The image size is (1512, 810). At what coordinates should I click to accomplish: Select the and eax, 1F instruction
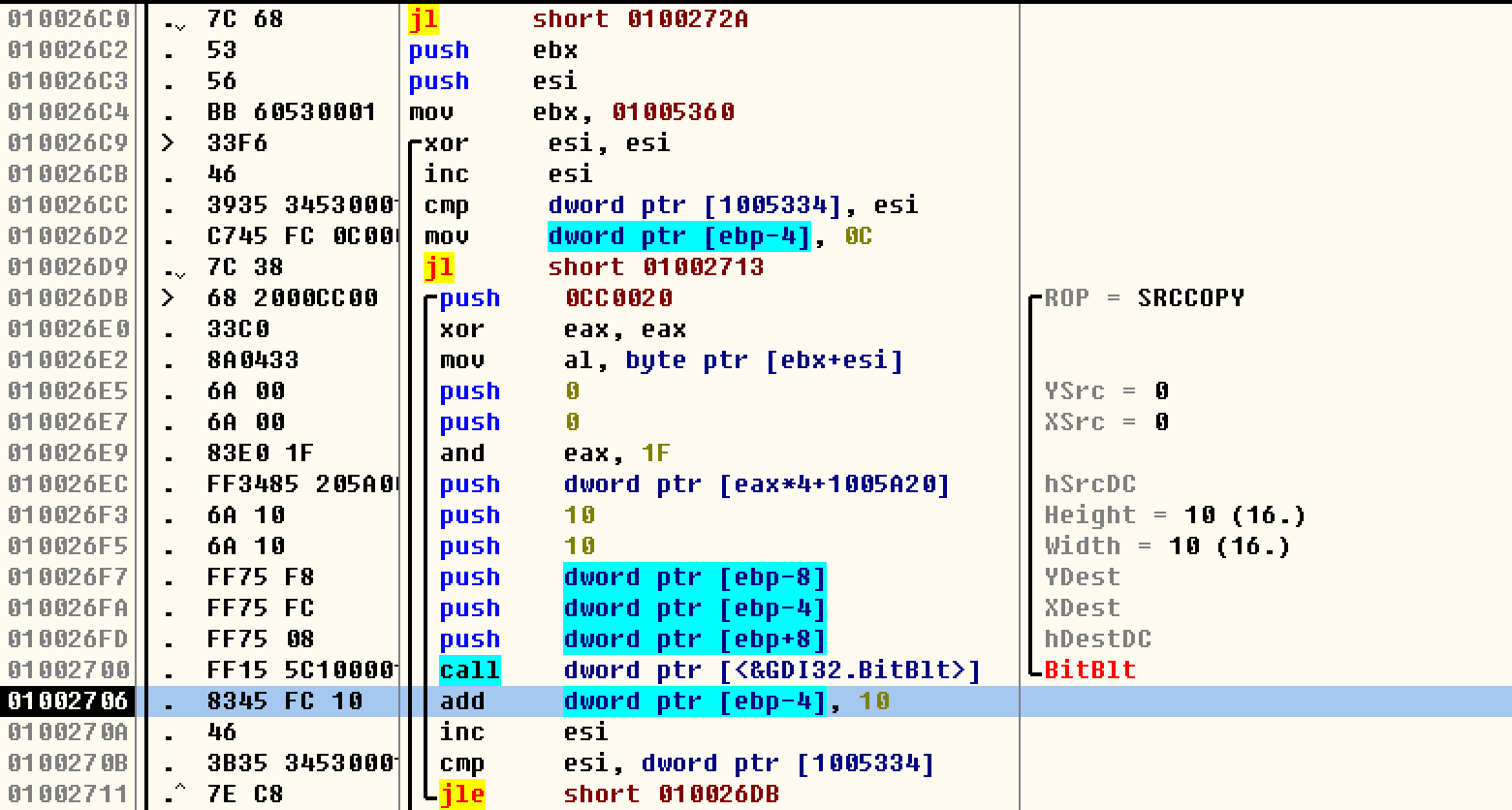[x=554, y=453]
